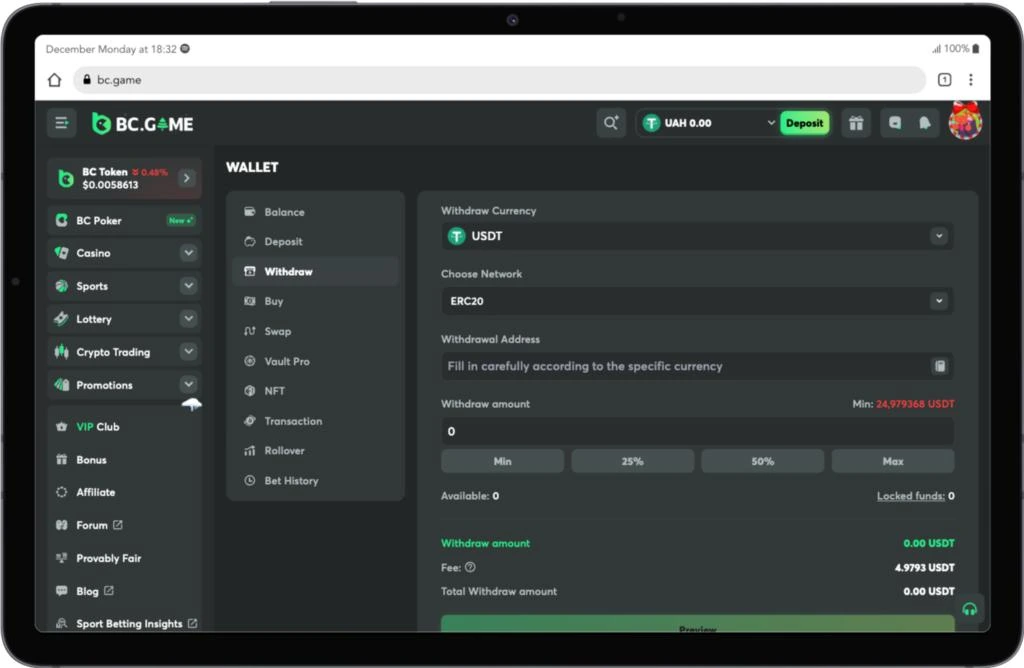Open the browser tabs counter icon
The image size is (1024, 668).
coord(944,80)
